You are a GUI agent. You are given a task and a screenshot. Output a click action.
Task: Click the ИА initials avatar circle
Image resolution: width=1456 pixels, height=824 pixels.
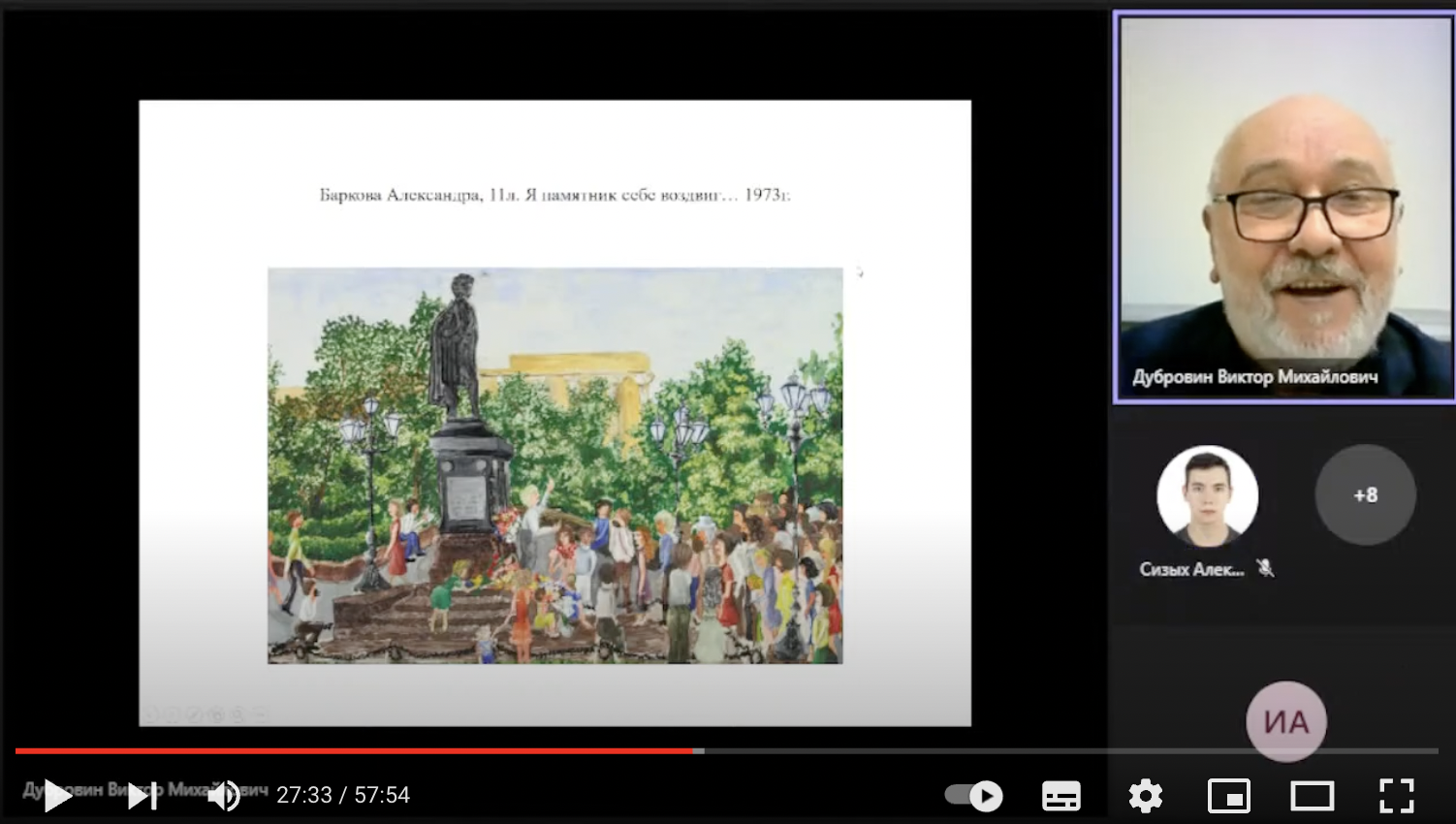(1285, 721)
